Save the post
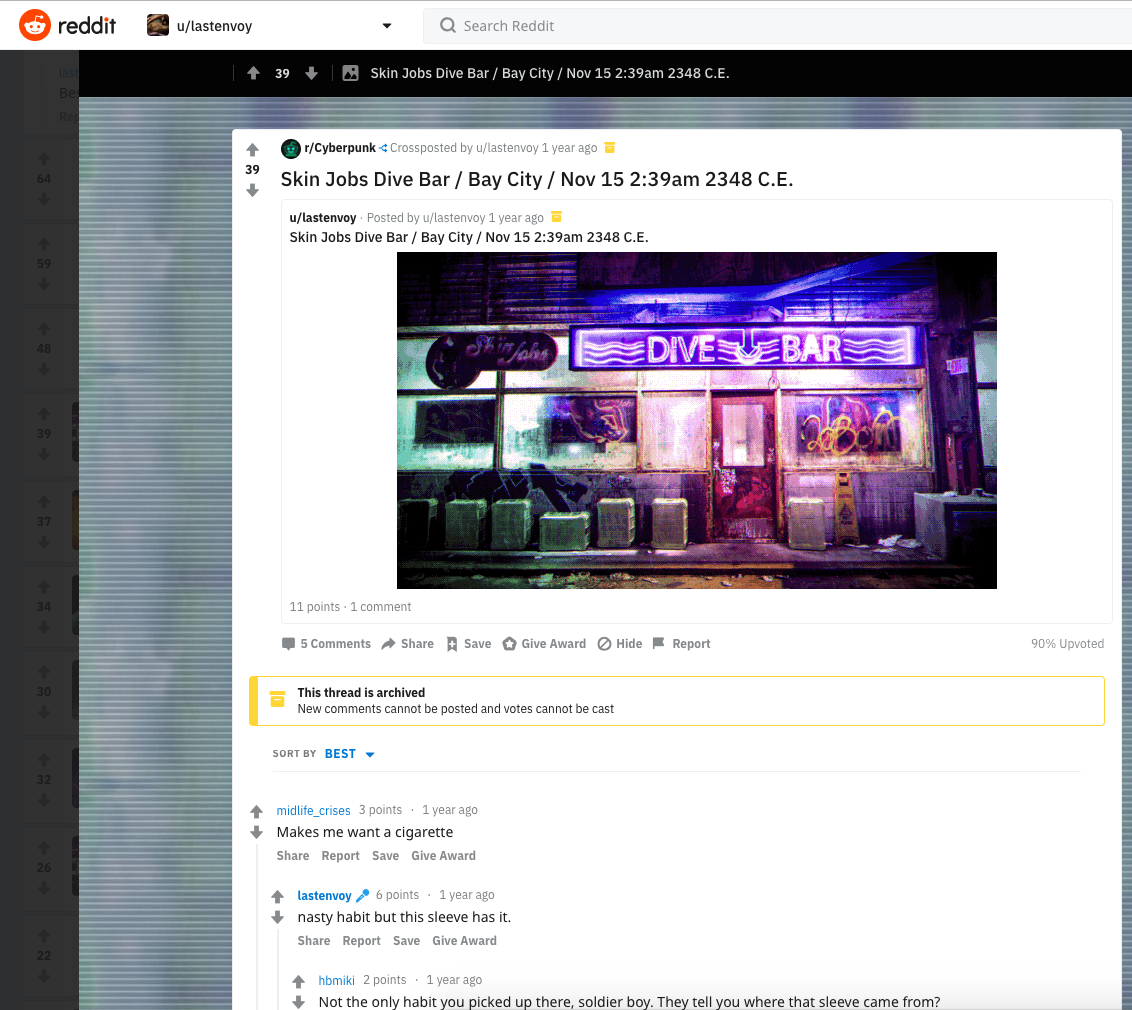 [469, 644]
